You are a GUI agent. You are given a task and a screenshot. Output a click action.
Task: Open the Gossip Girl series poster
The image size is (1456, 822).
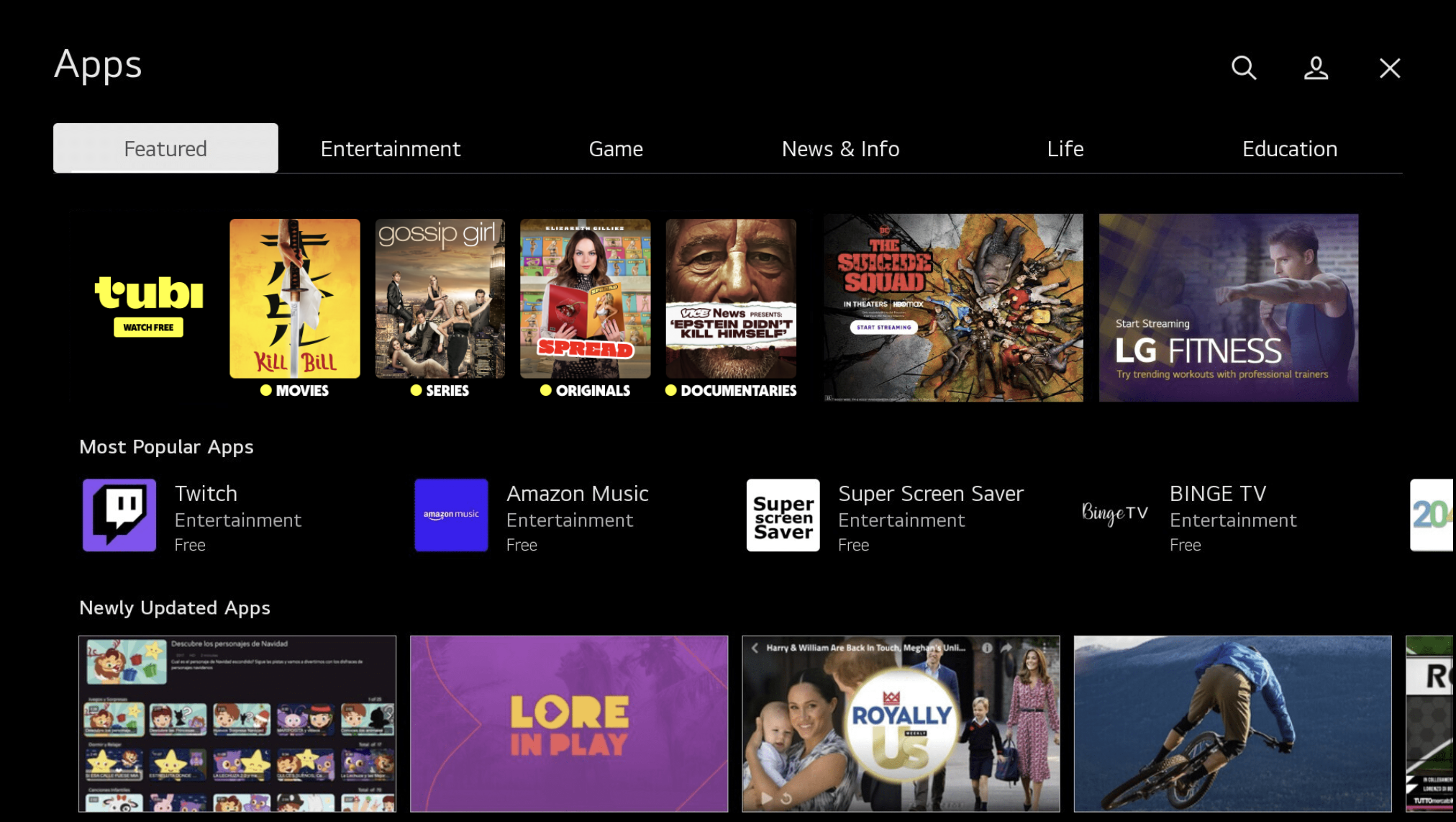coord(440,298)
